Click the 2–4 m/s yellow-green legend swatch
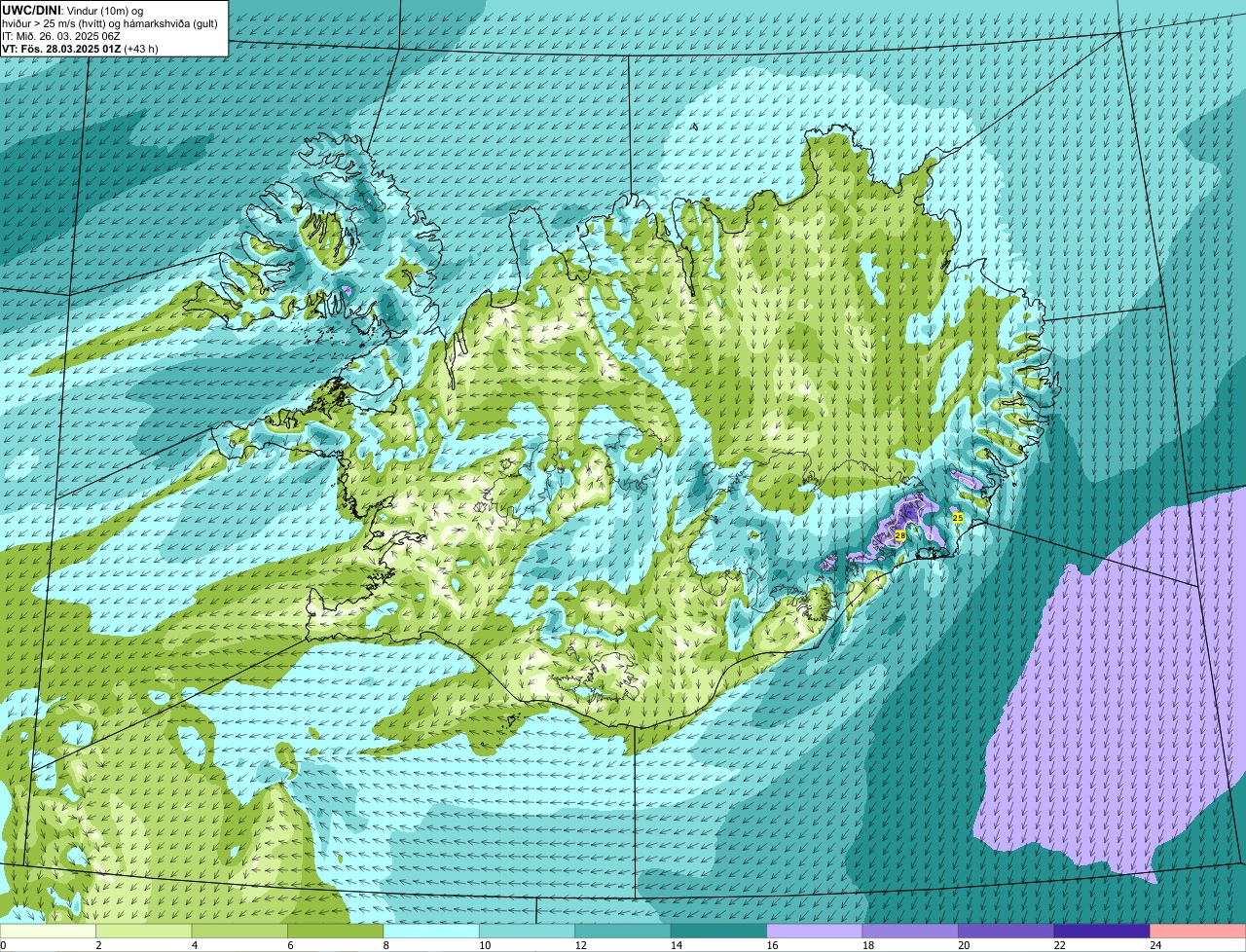Image resolution: width=1246 pixels, height=952 pixels. pyautogui.click(x=144, y=931)
